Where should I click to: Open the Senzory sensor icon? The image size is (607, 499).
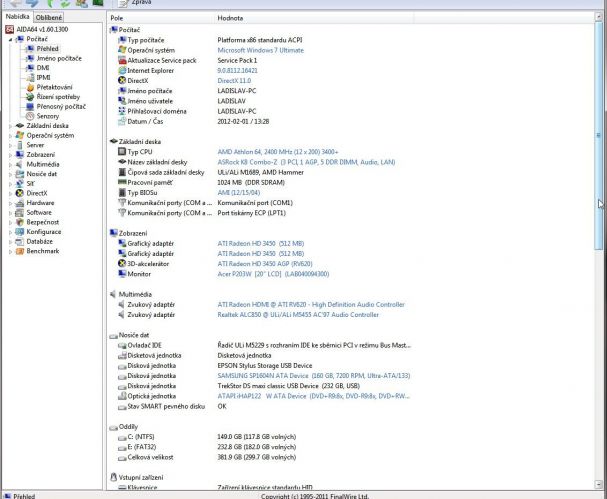click(30, 116)
